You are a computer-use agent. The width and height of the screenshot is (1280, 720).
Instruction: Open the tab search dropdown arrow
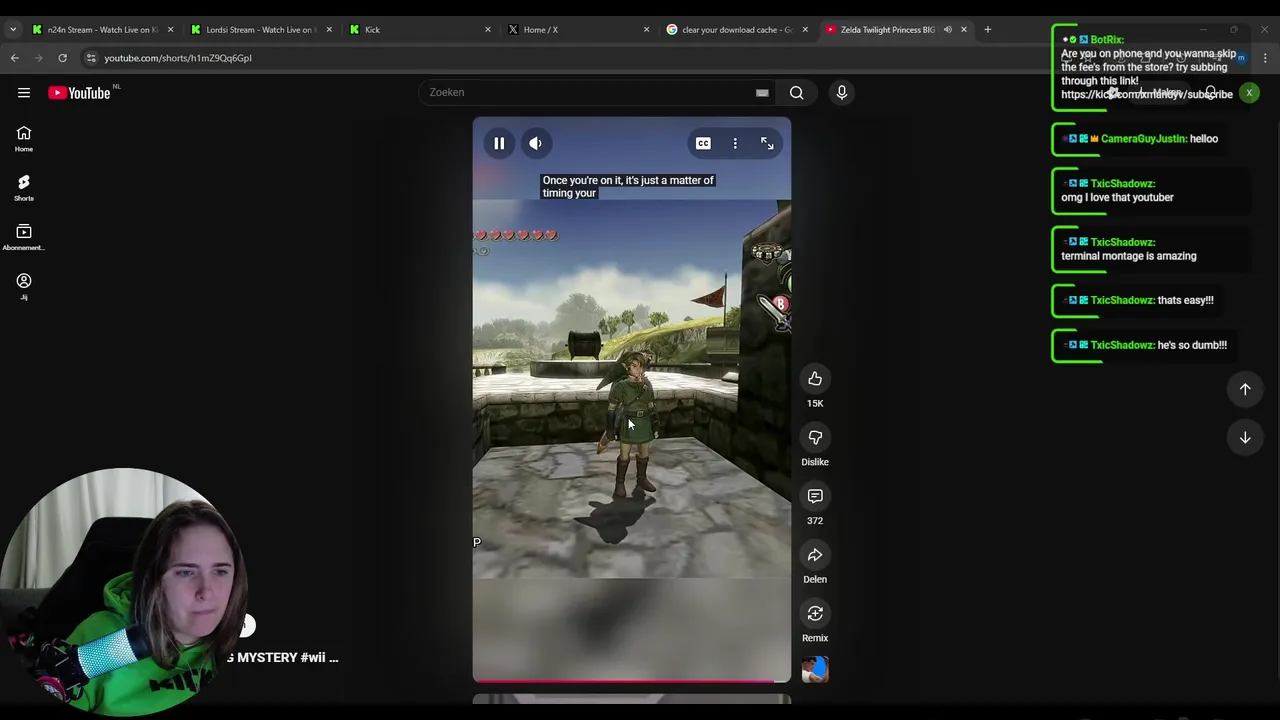pyautogui.click(x=13, y=29)
